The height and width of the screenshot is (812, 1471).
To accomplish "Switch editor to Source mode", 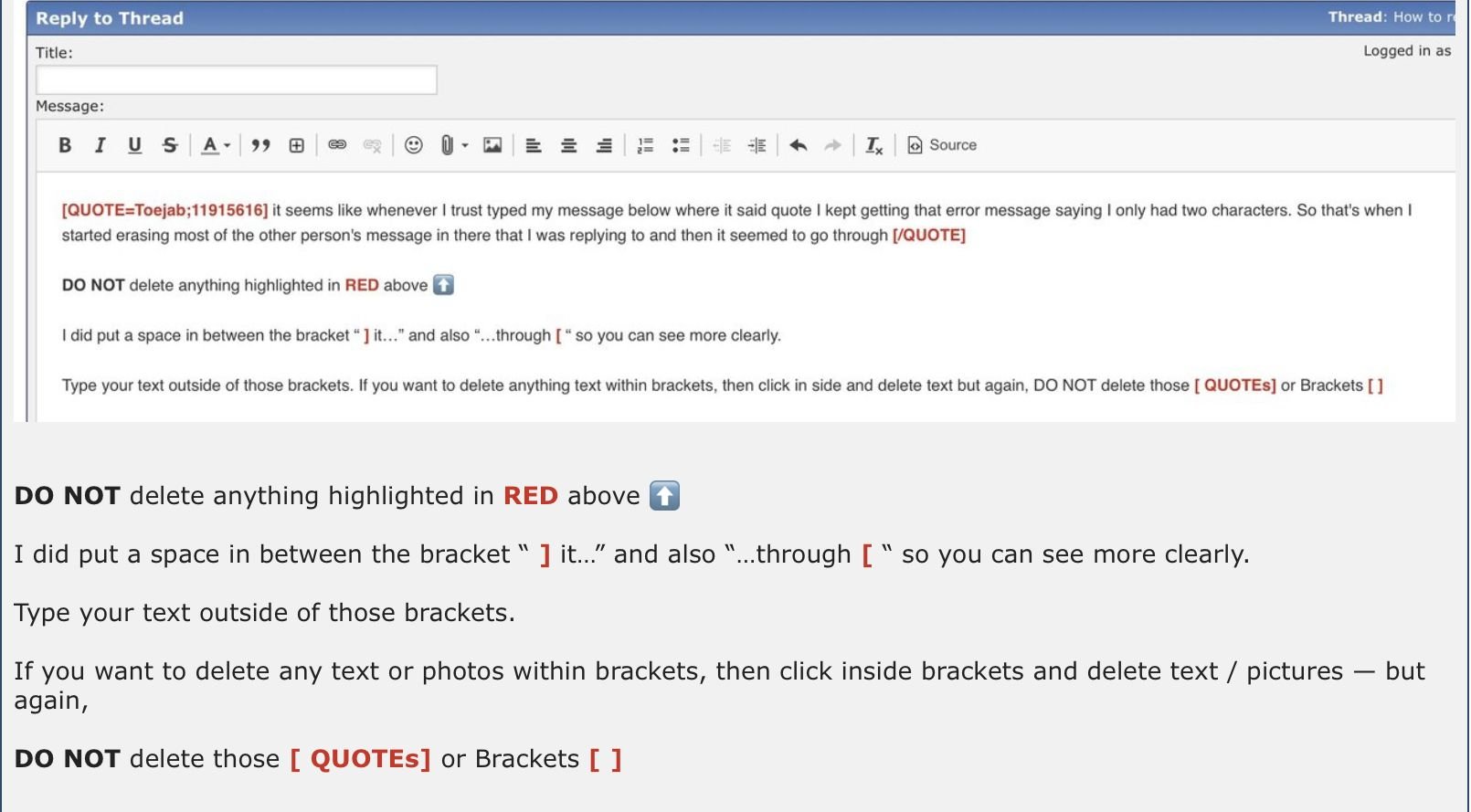I will point(942,145).
